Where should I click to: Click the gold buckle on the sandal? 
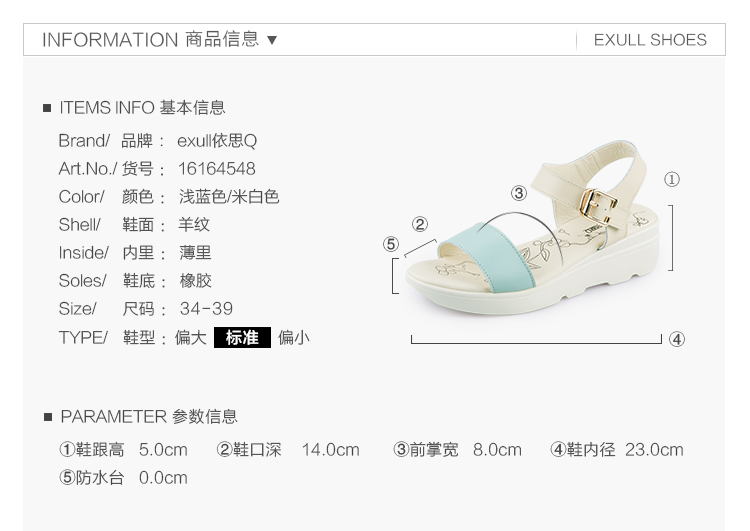point(597,206)
